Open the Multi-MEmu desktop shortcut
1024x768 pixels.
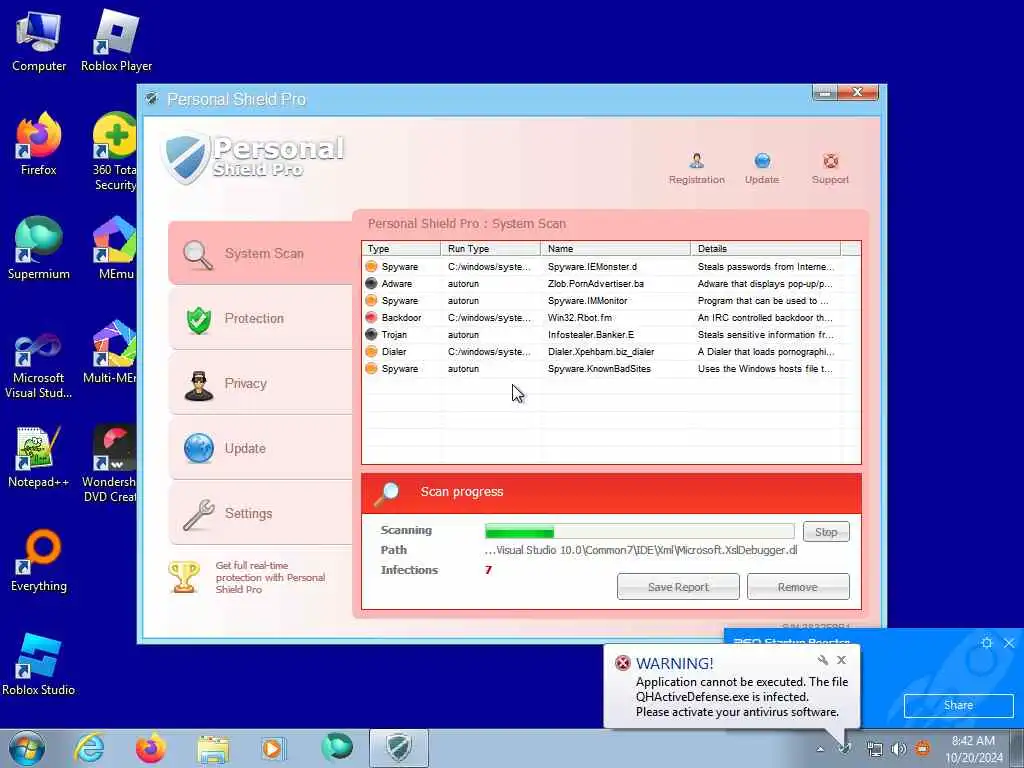[x=112, y=353]
